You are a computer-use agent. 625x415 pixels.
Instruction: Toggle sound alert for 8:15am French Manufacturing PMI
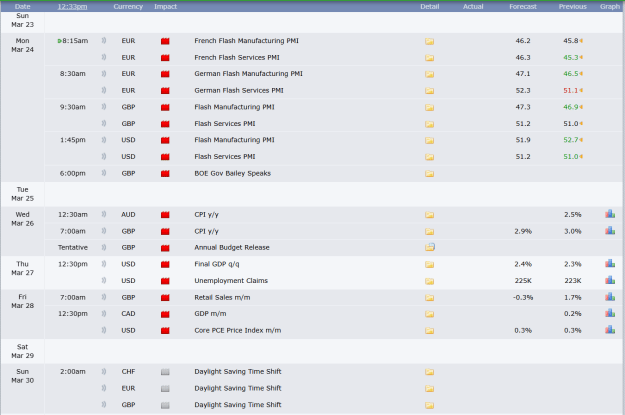(104, 40)
